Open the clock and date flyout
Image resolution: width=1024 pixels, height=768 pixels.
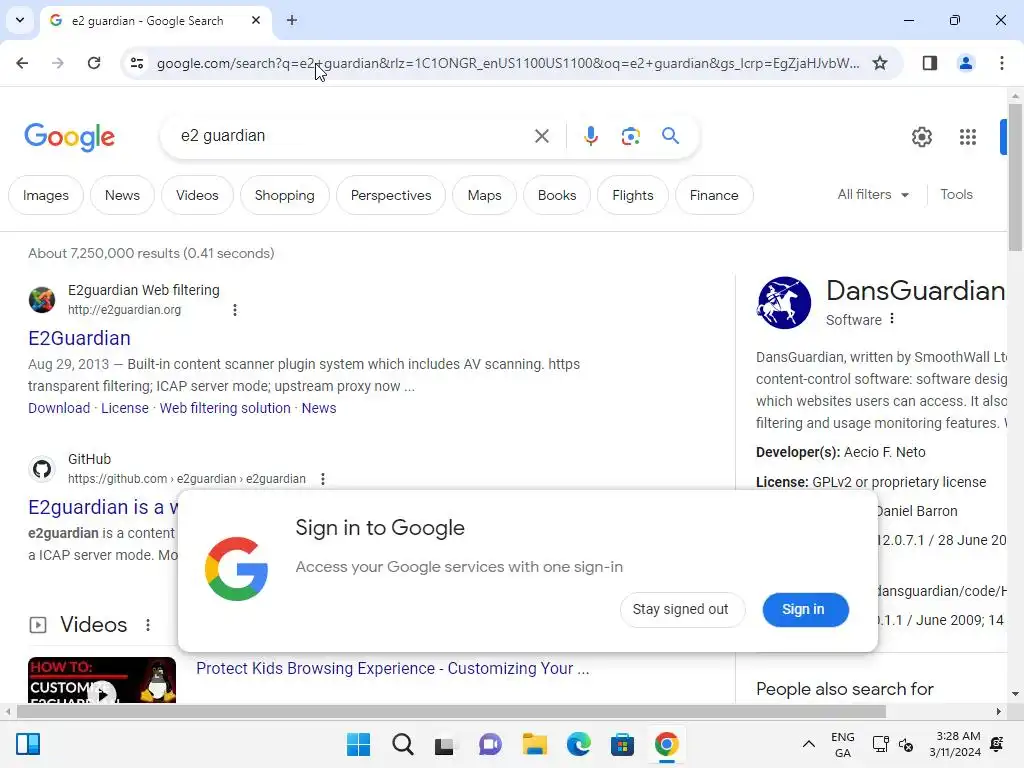[x=954, y=744]
